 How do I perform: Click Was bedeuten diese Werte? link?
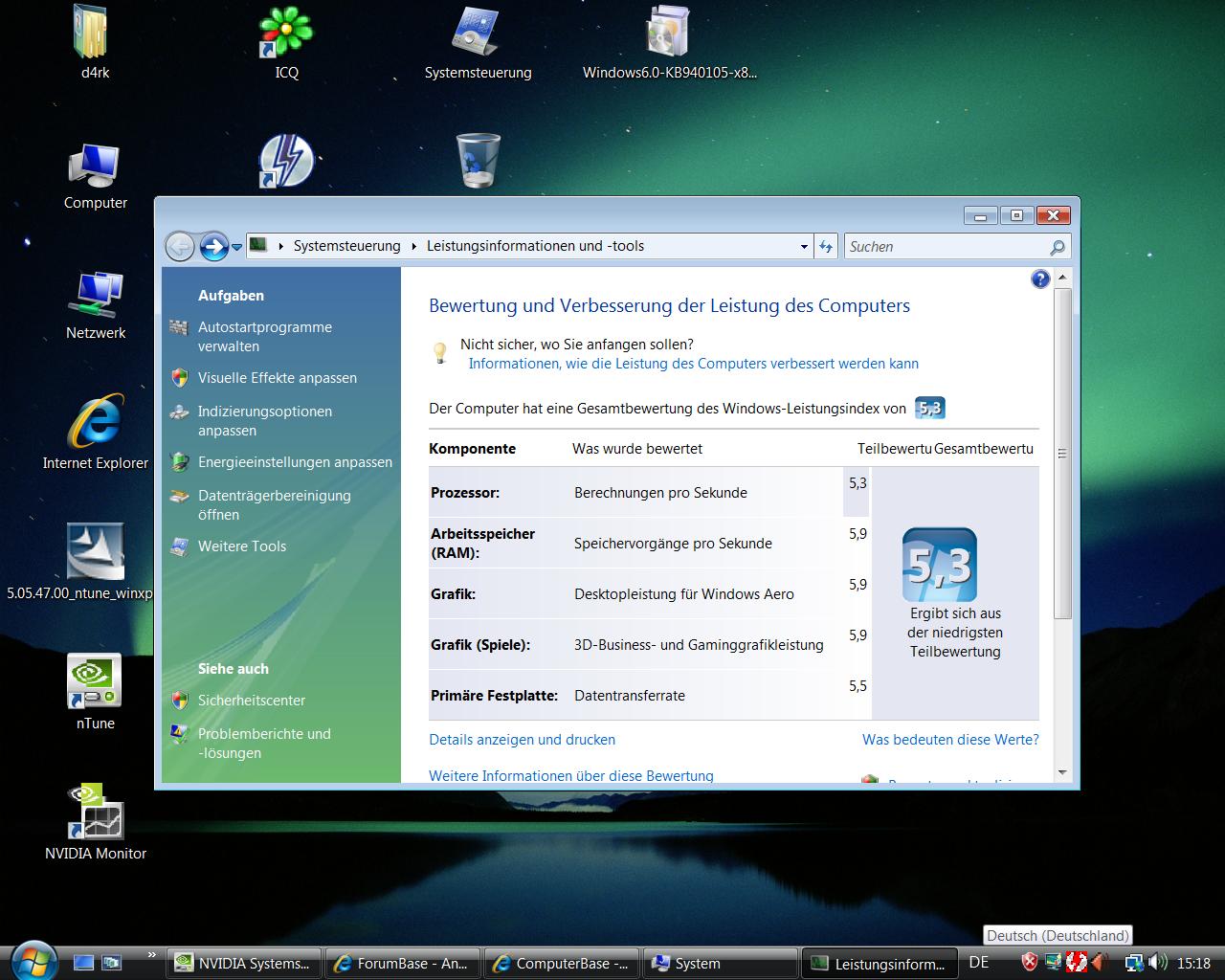(x=950, y=740)
